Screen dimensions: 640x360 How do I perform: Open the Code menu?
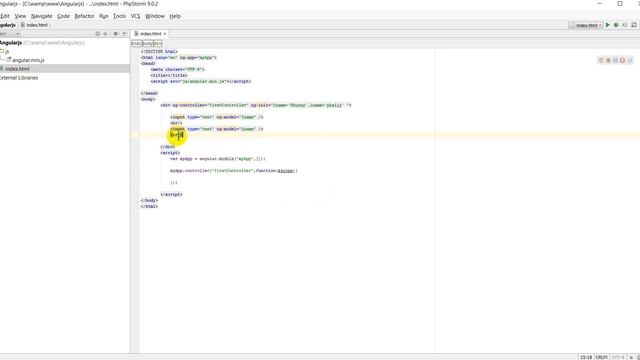click(63, 16)
